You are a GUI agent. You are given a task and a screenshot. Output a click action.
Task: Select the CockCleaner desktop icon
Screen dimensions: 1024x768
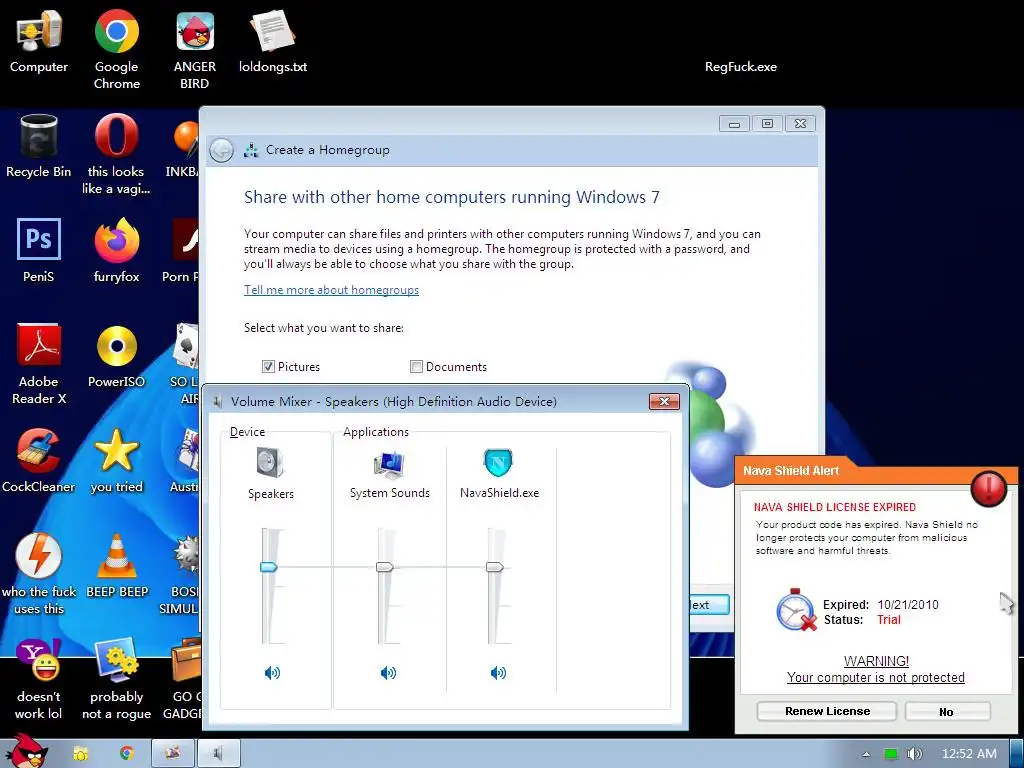(39, 461)
